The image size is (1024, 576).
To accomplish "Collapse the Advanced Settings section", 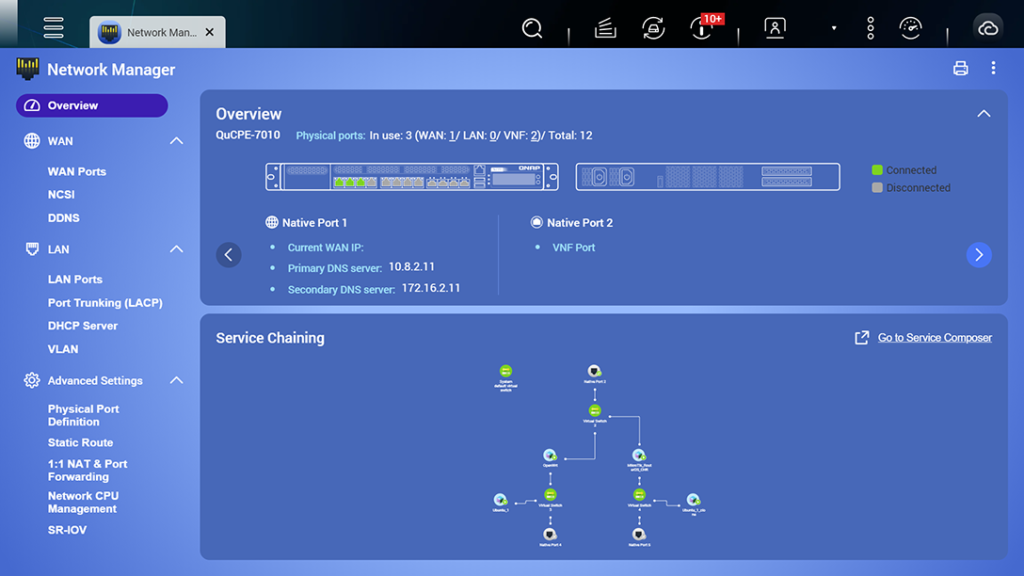I will tap(176, 380).
